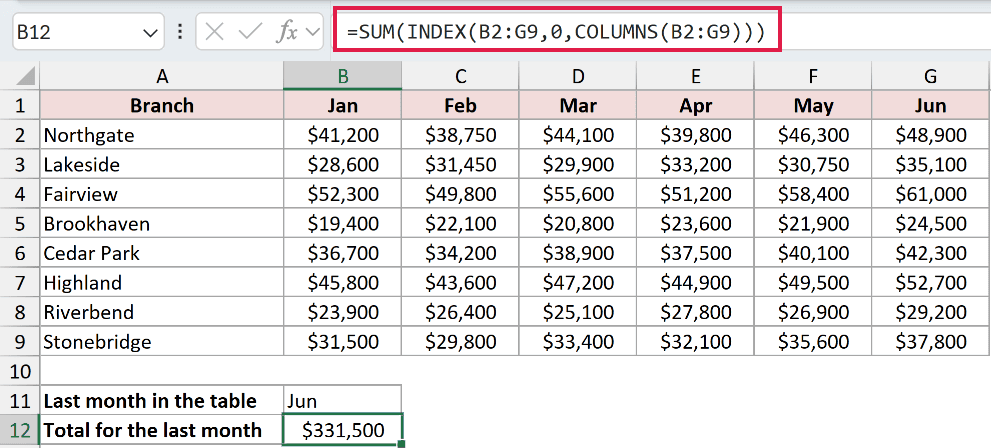991x448 pixels.
Task: Select the Highland cell
Action: pyautogui.click(x=162, y=282)
